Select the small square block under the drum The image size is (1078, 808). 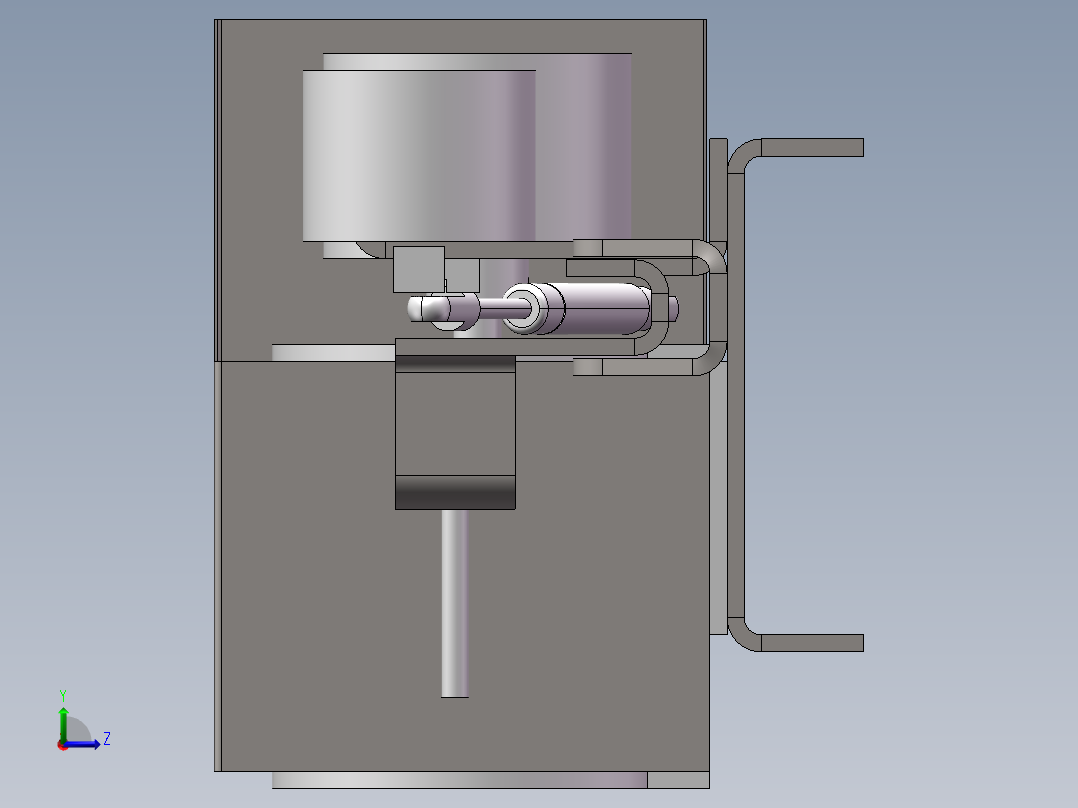419,269
